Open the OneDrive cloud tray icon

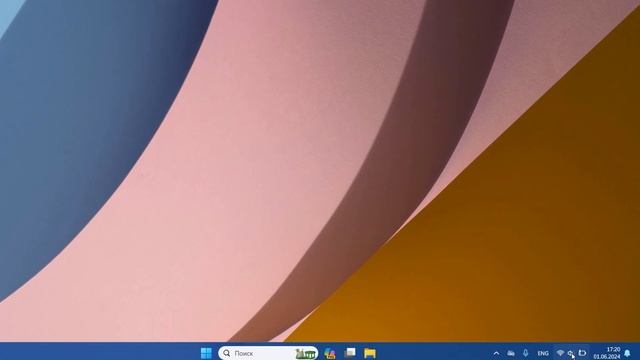click(x=511, y=353)
